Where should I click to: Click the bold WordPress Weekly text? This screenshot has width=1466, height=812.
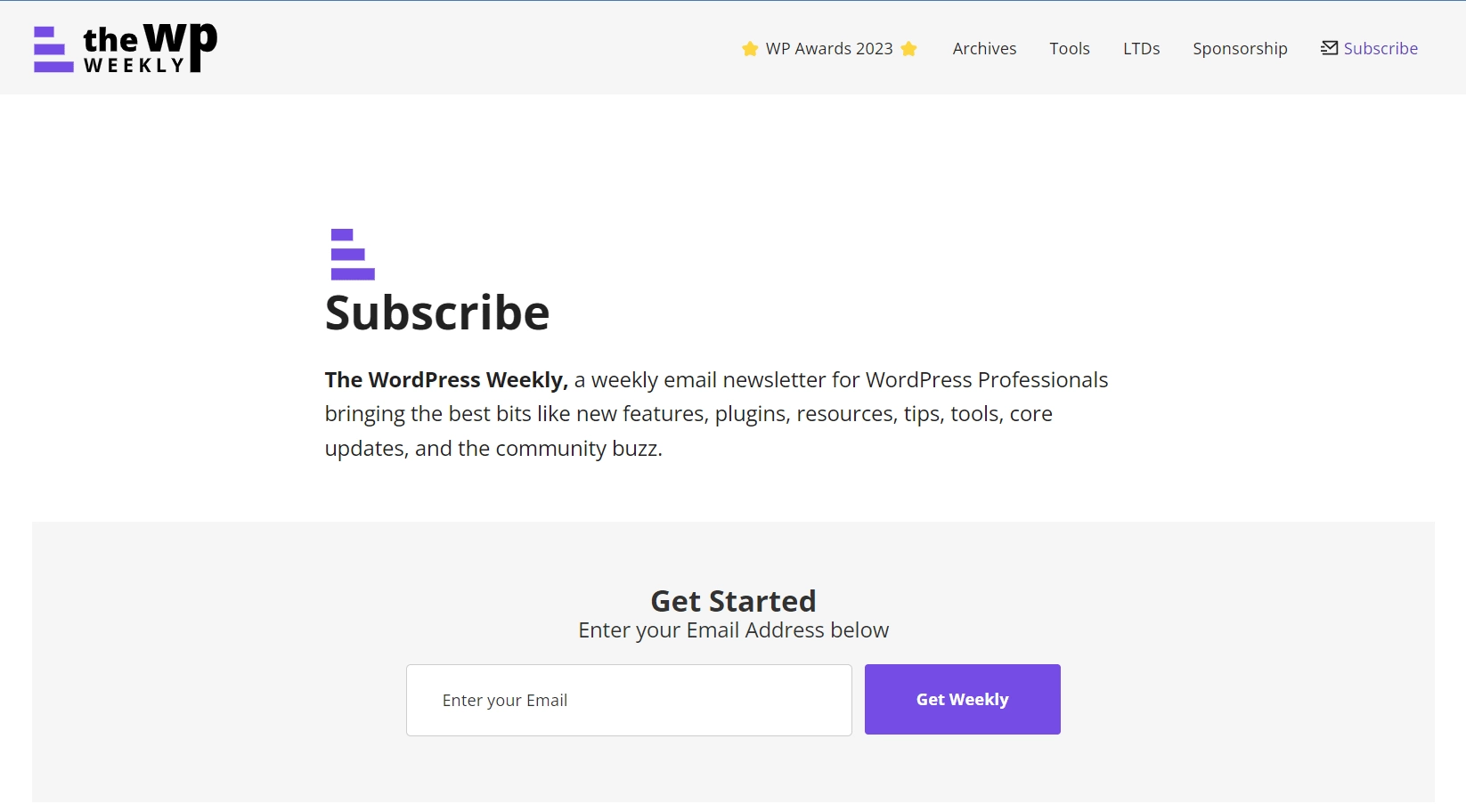click(444, 379)
